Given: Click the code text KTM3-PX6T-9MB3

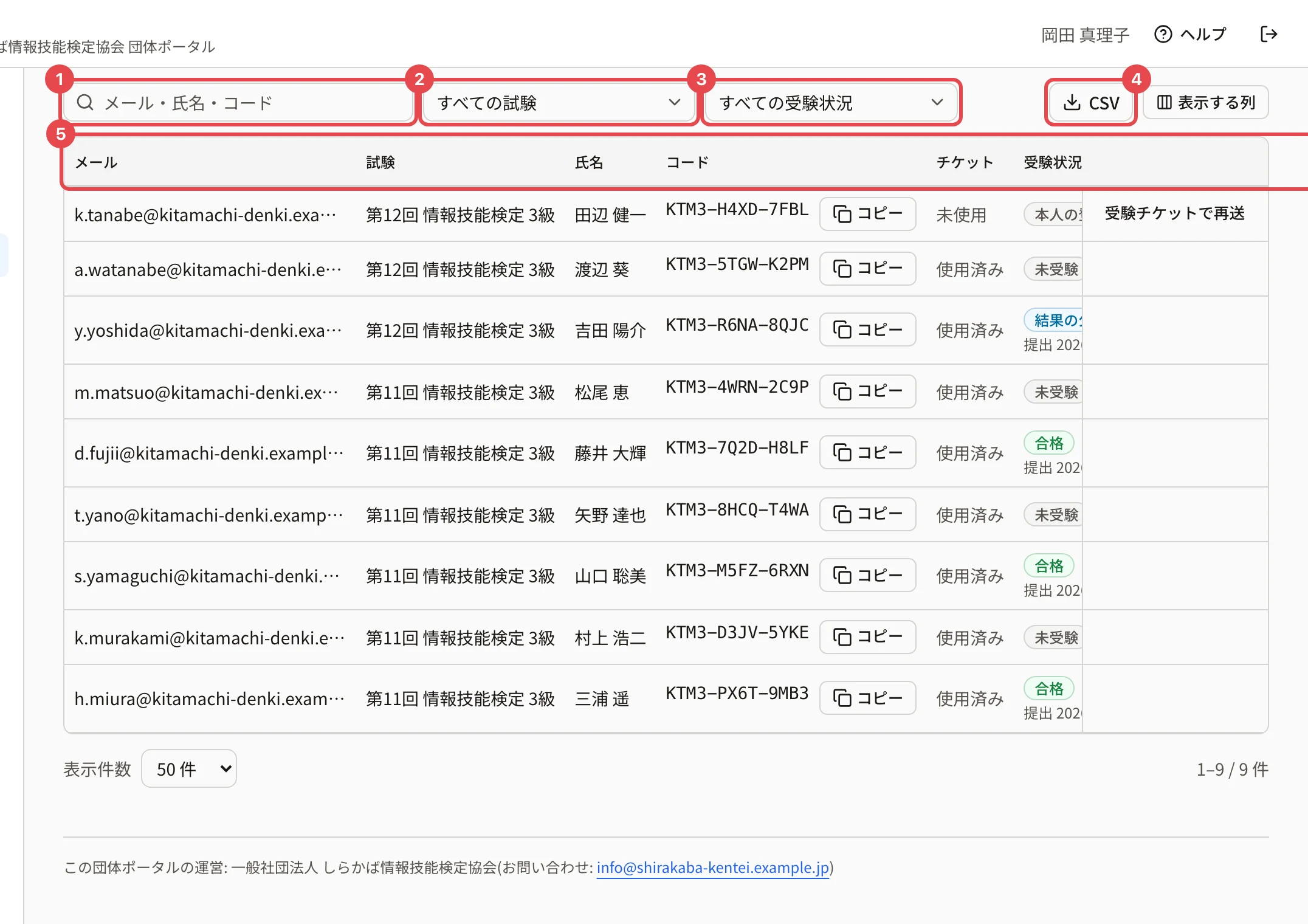Looking at the screenshot, I should pos(737,694).
